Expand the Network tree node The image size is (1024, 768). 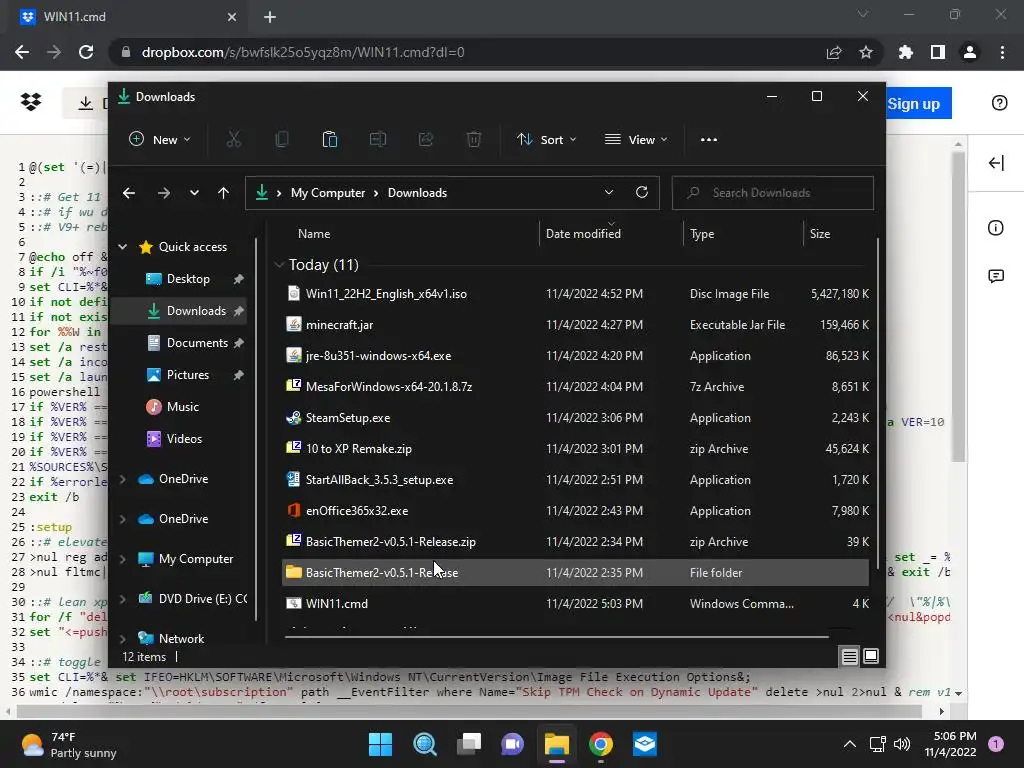122,639
